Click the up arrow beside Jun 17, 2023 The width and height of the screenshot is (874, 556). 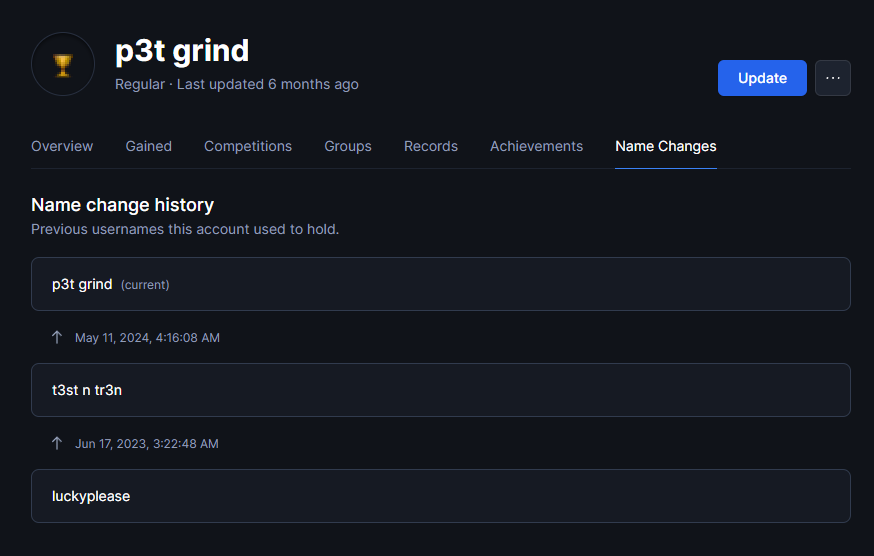[x=57, y=443]
